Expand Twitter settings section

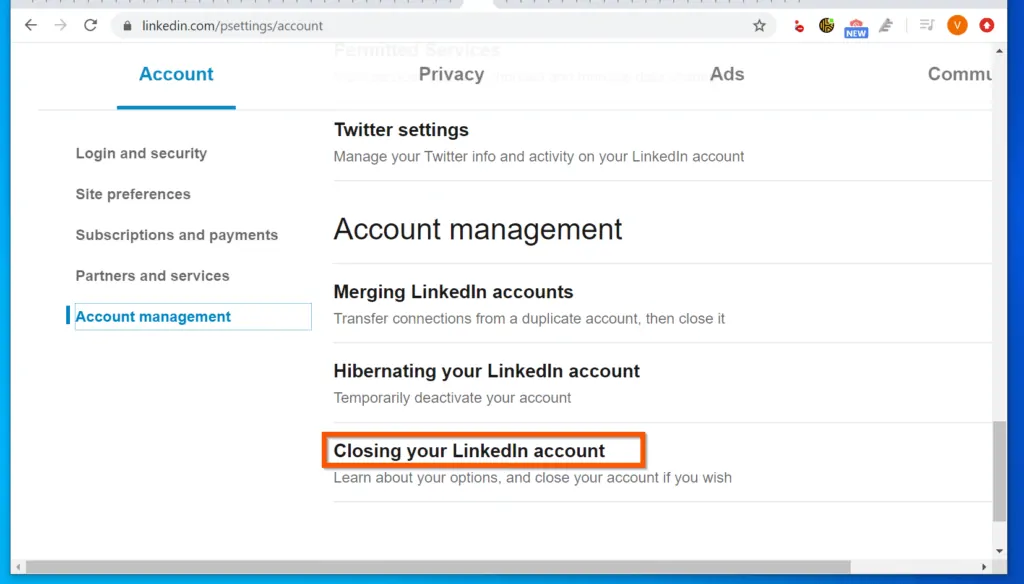coord(401,130)
